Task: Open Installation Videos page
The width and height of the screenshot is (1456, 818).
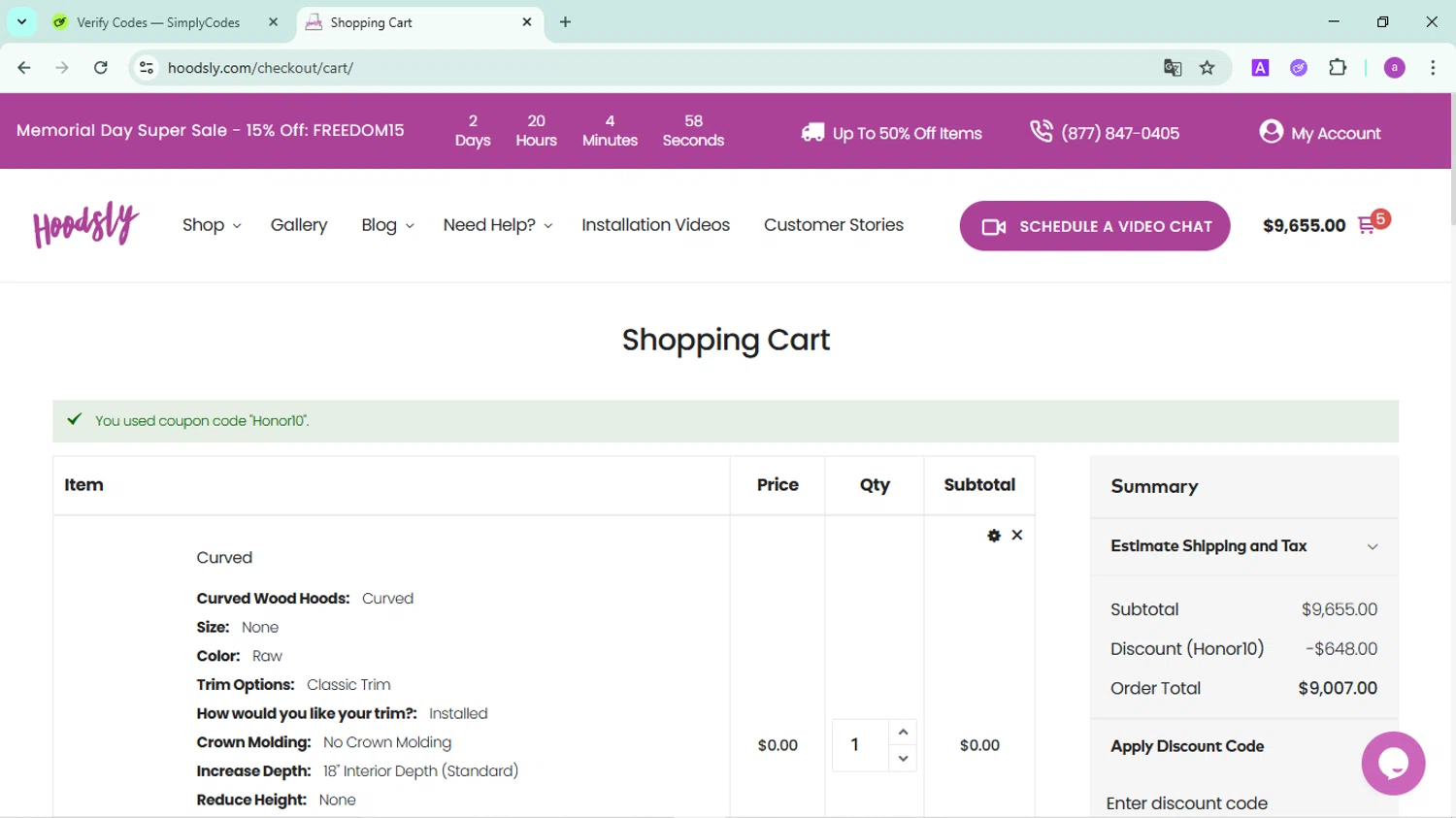Action: tap(655, 225)
